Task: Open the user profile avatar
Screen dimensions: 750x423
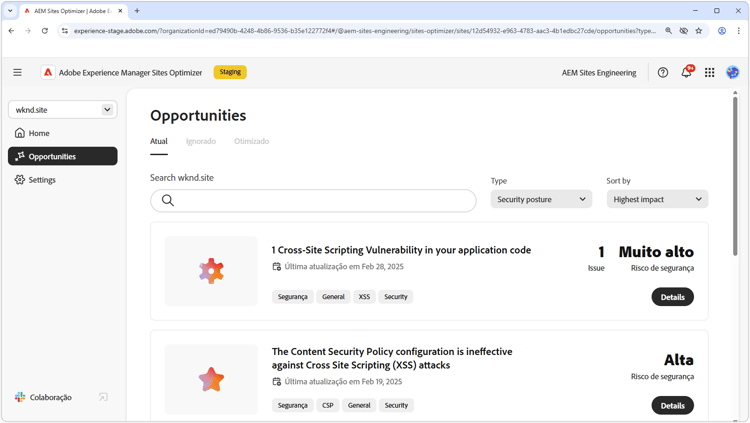Action: point(732,73)
